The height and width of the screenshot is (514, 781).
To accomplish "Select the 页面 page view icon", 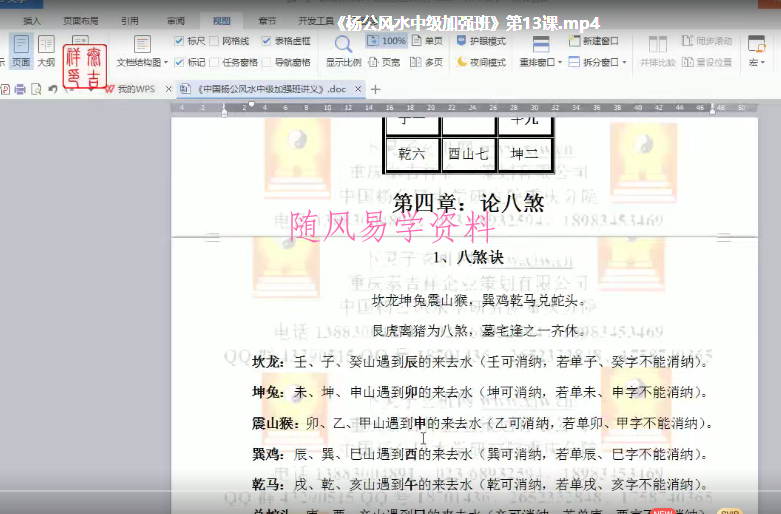I will point(21,51).
